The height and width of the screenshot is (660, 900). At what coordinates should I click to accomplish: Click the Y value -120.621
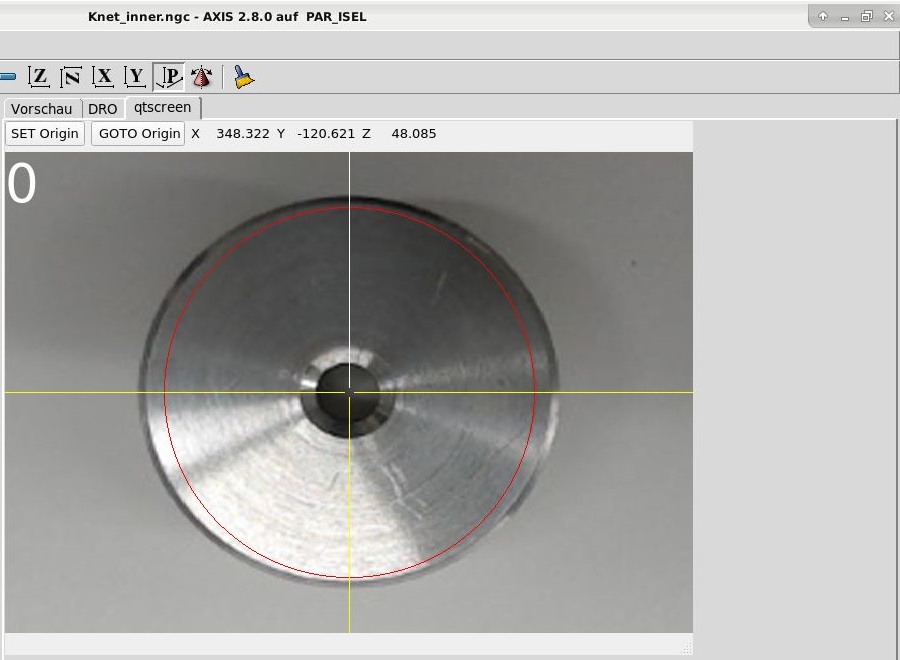pos(325,134)
